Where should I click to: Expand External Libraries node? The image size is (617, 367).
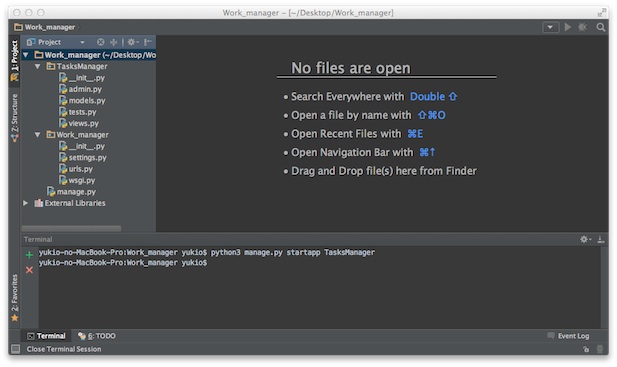pyautogui.click(x=26, y=203)
